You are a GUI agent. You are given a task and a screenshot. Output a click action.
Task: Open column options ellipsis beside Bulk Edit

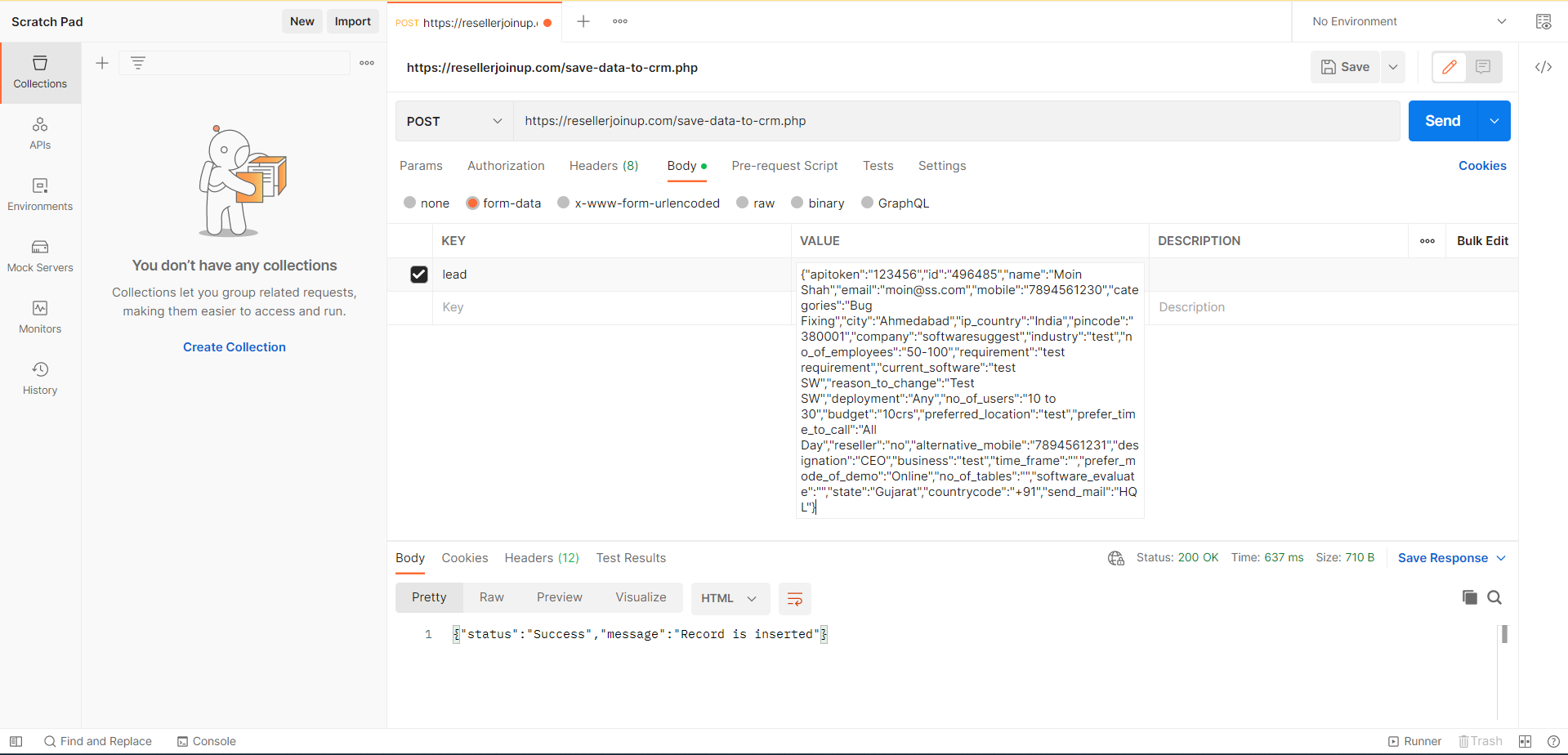pos(1427,241)
